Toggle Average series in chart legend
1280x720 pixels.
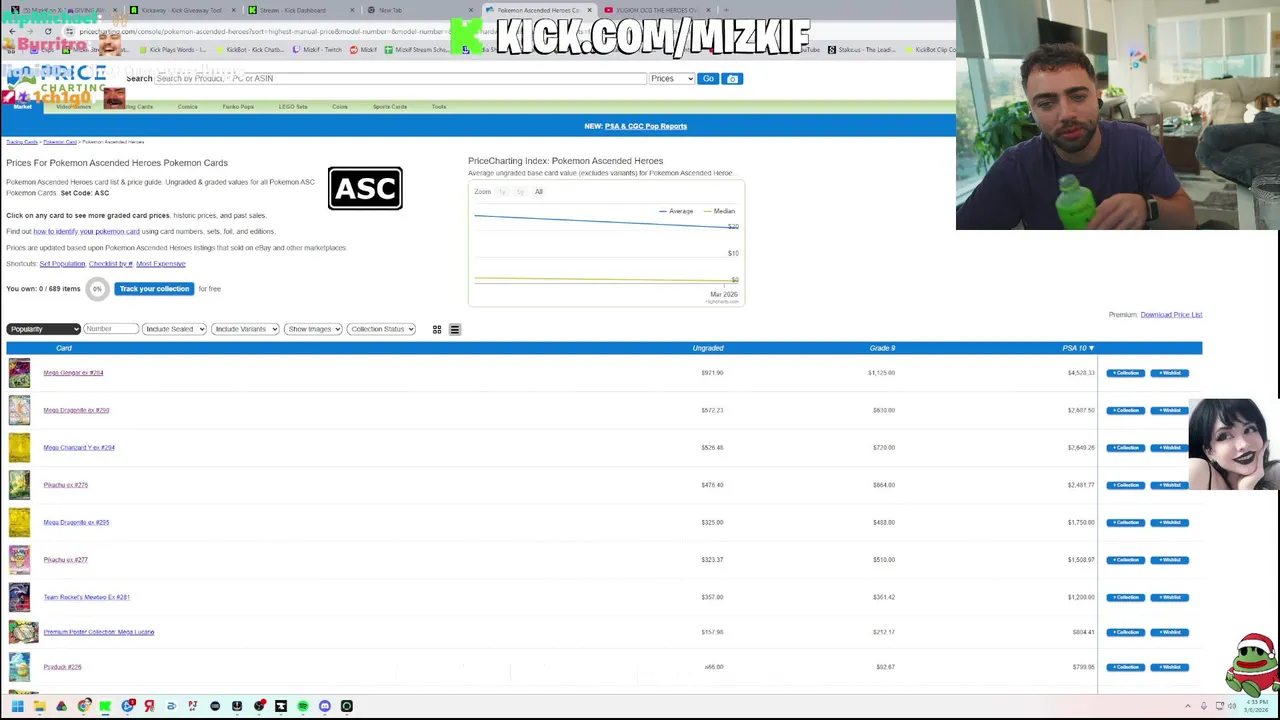coord(676,211)
